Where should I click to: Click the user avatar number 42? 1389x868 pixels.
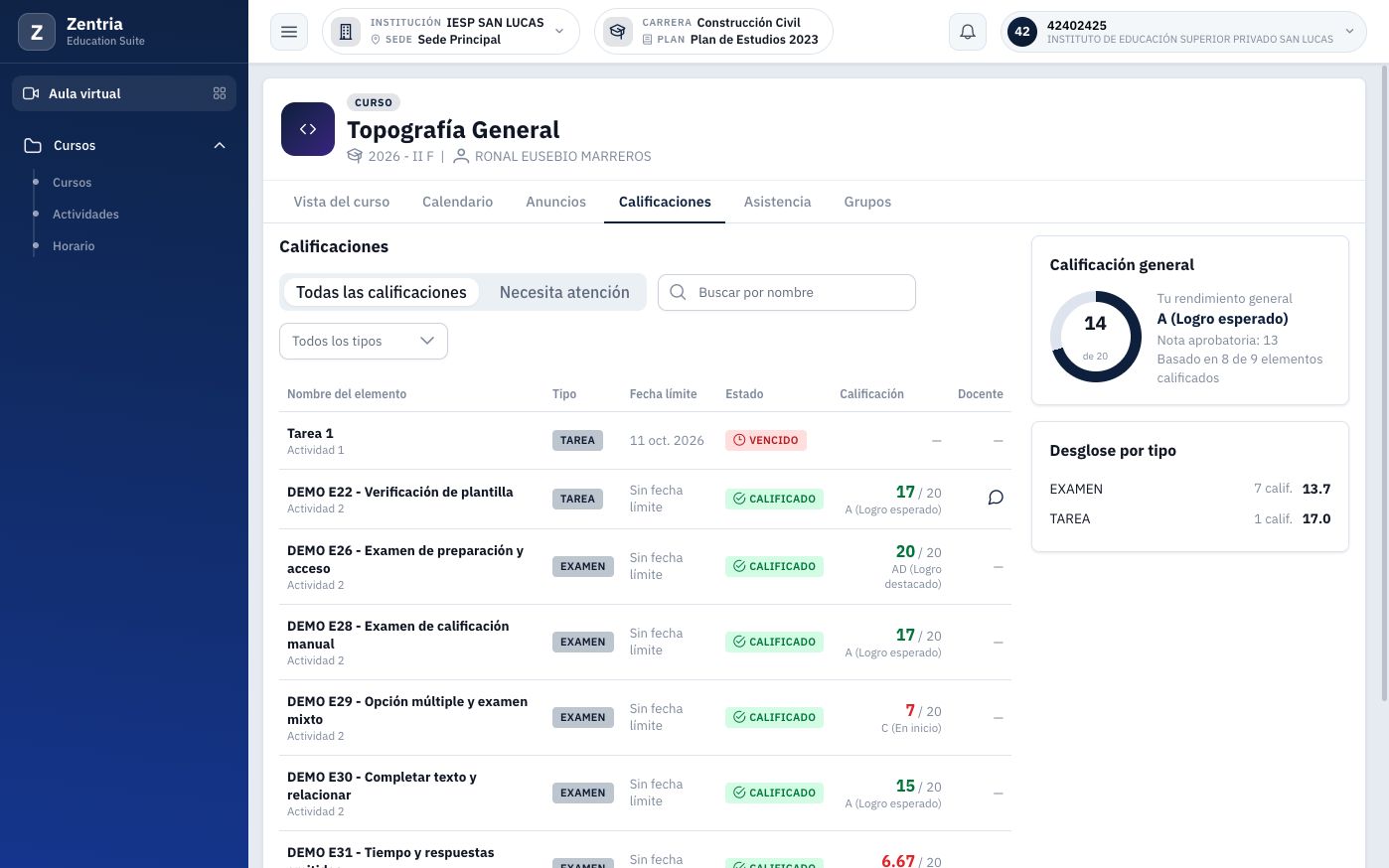click(x=1022, y=32)
